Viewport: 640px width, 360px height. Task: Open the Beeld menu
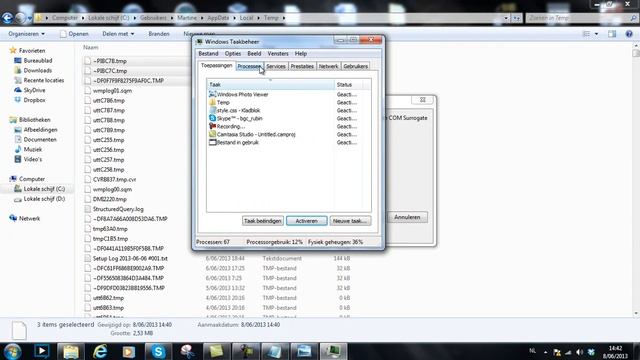(254, 53)
